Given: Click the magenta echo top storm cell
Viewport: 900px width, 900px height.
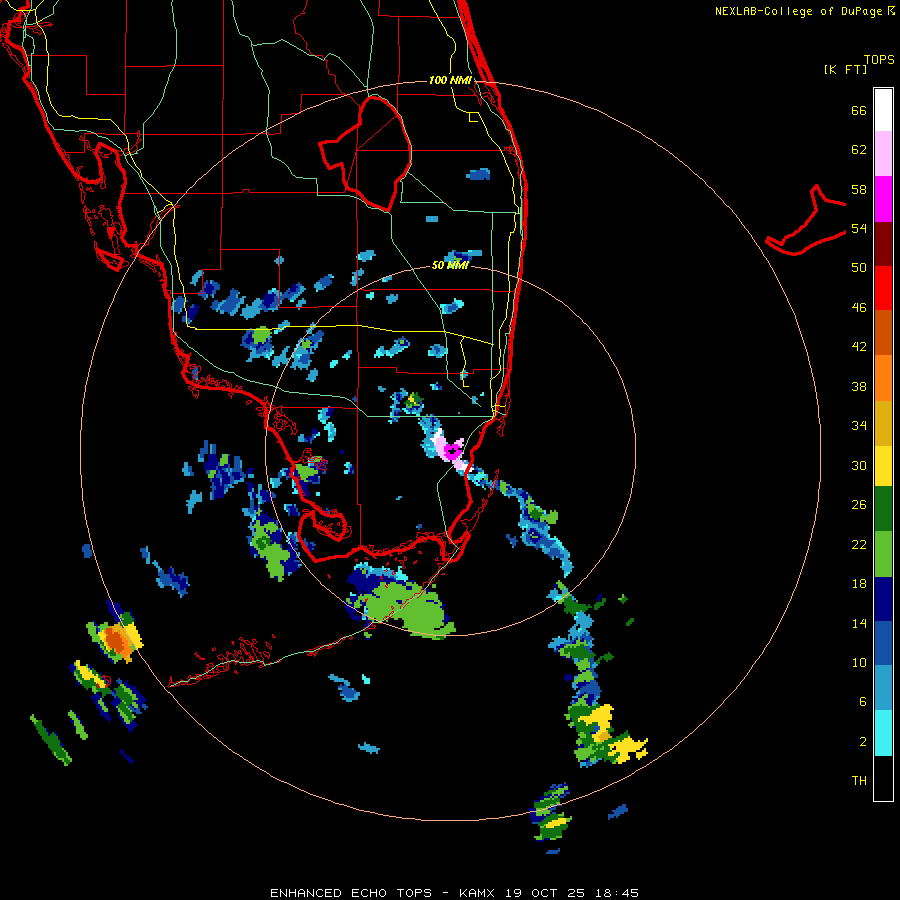Looking at the screenshot, I should 452,452.
